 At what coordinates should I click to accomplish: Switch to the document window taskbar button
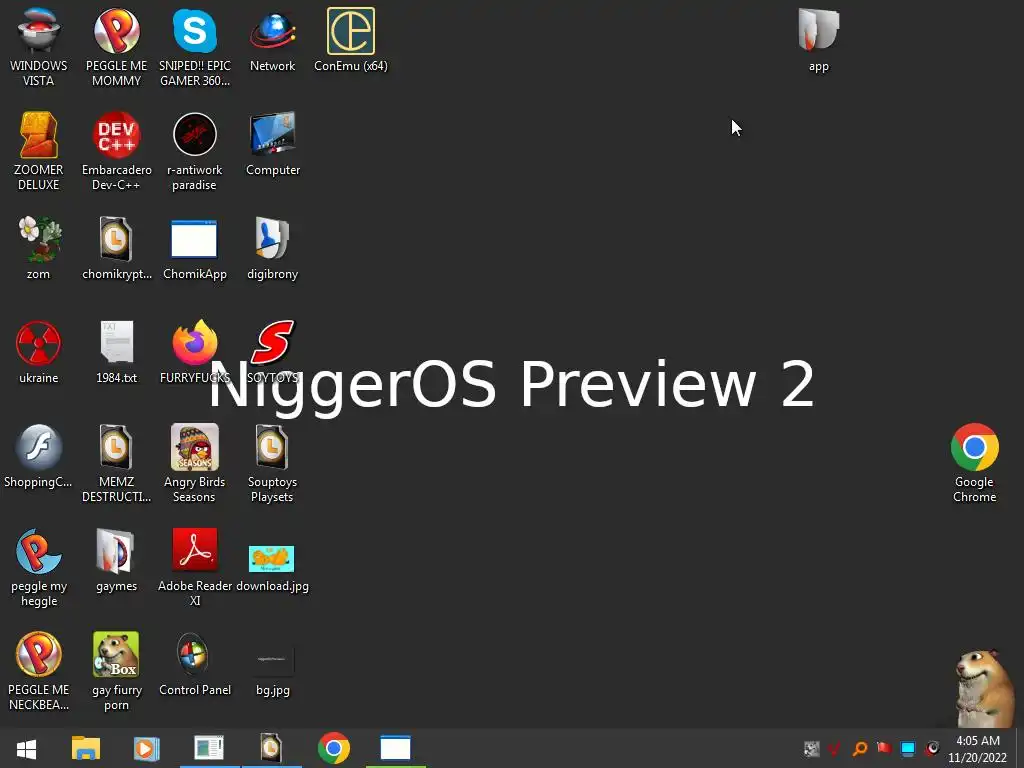pos(209,748)
